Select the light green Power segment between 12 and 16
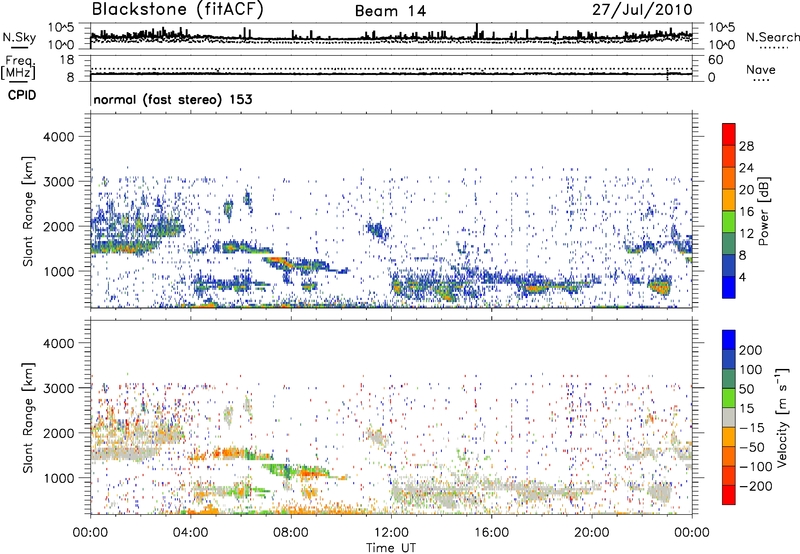The image size is (800, 554). click(x=729, y=222)
